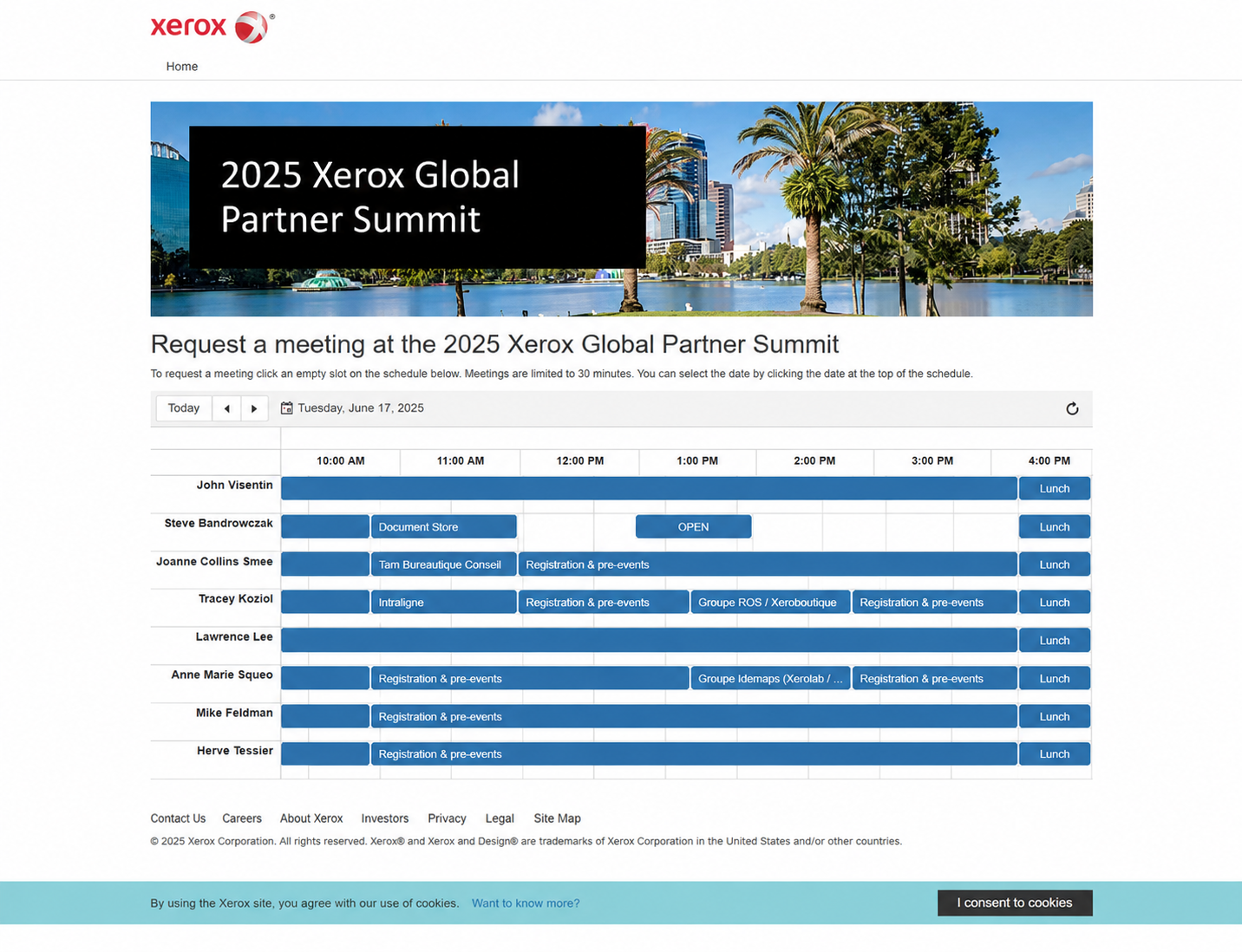The width and height of the screenshot is (1242, 952).
Task: Open the Careers footer link
Action: 242,818
